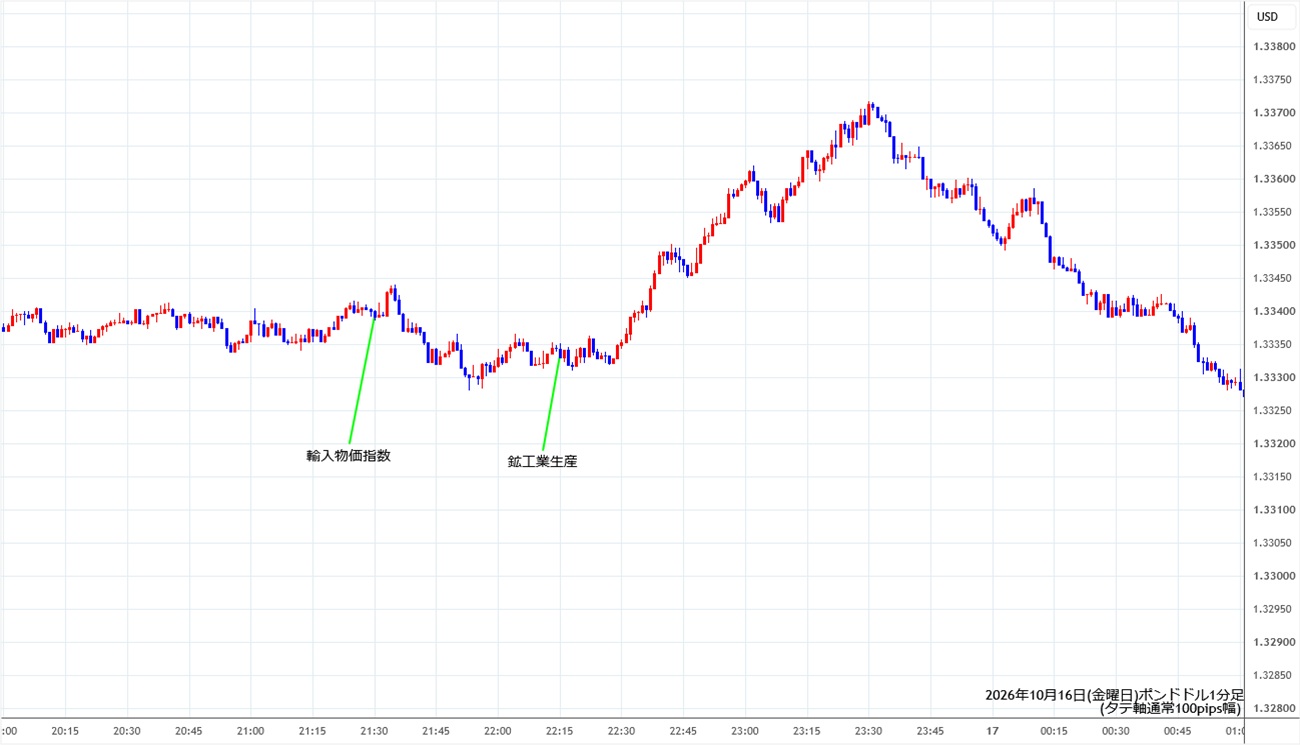Click the 2026年10月16日(金曜日)ポンドドル1分足 caption

(1114, 694)
